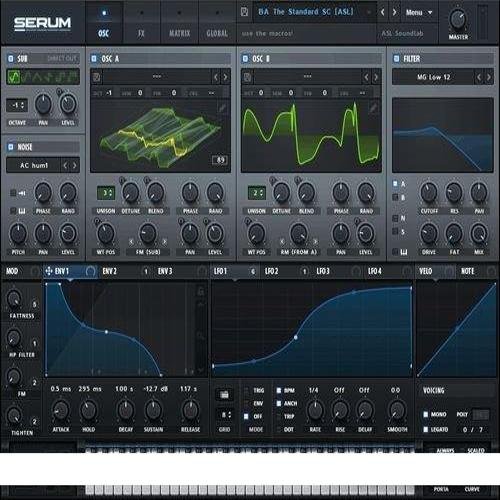The height and width of the screenshot is (500, 500).
Task: Disable the SUB oscillator power toggle
Action: [x=11, y=59]
